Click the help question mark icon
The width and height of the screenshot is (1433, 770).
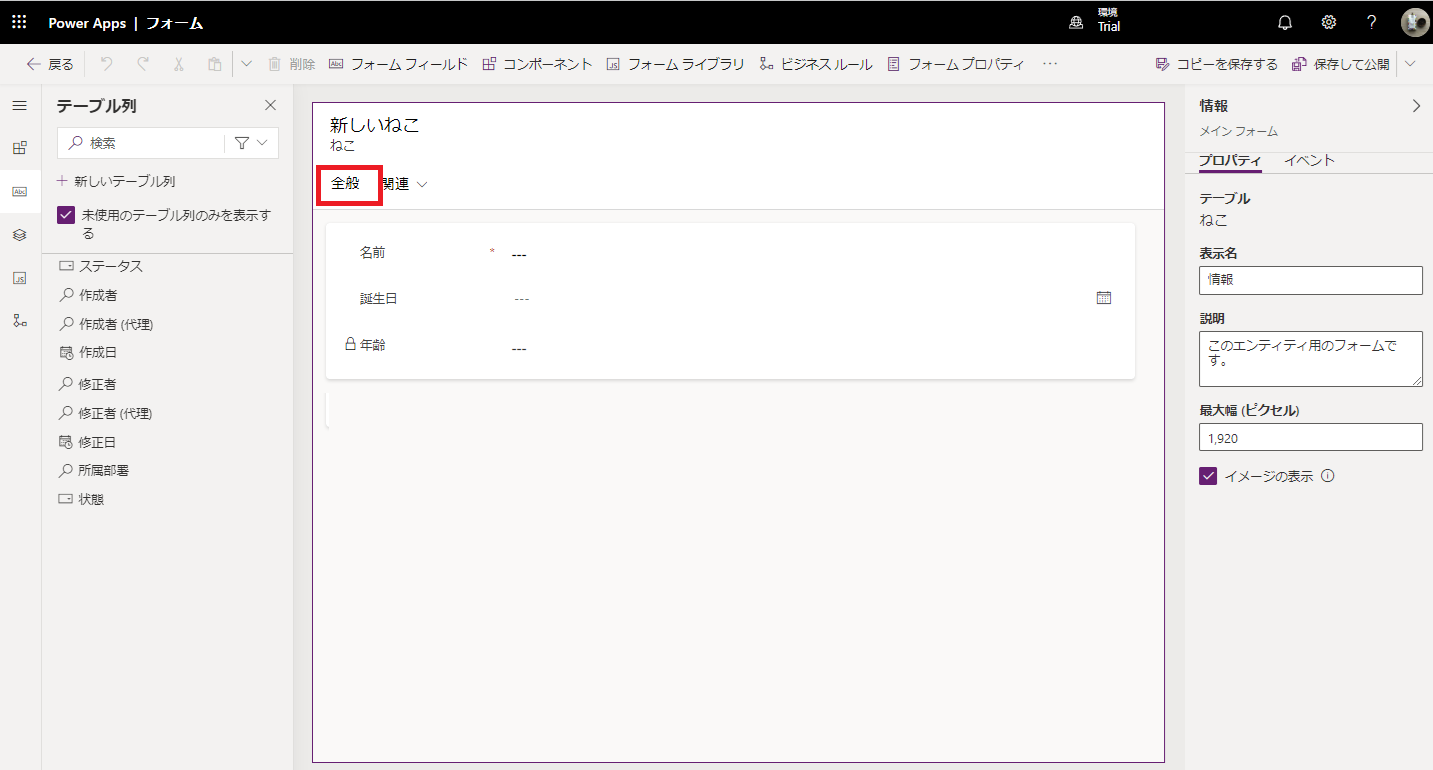(x=1371, y=22)
